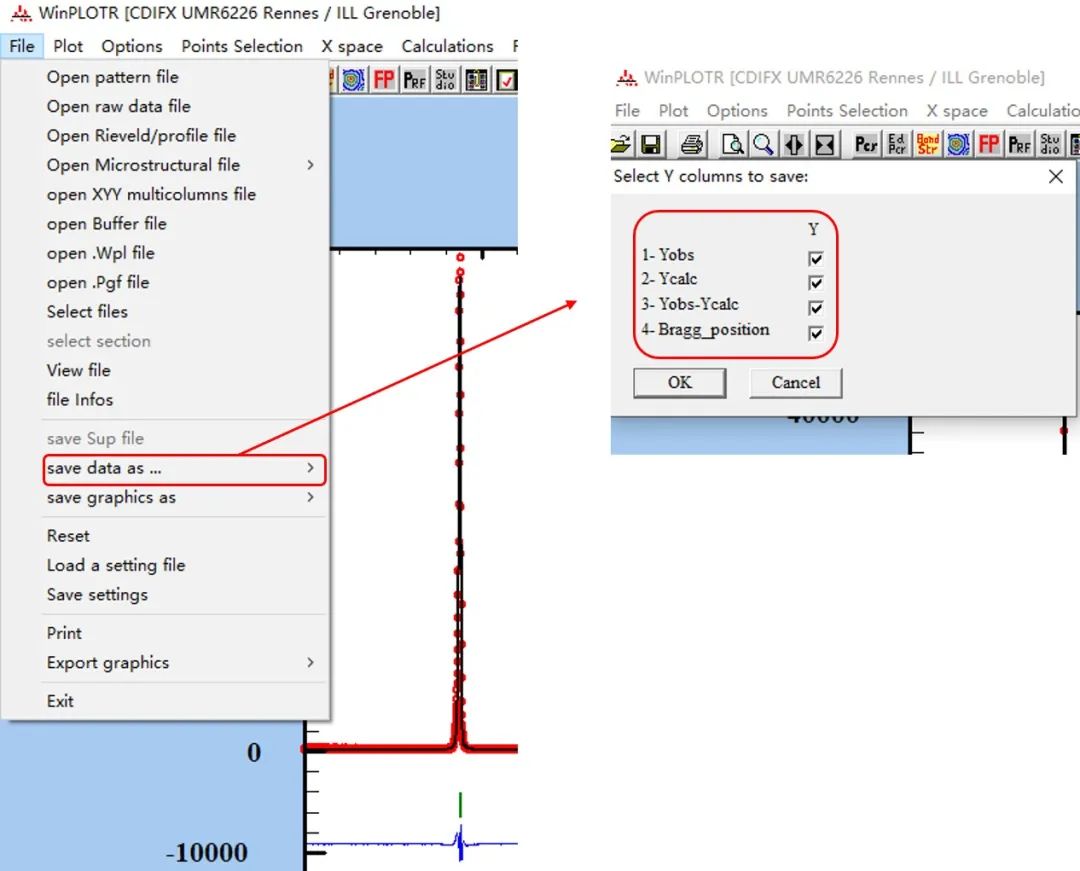Toggle the Ycalc column checkbox
1080x871 pixels.
tap(815, 283)
